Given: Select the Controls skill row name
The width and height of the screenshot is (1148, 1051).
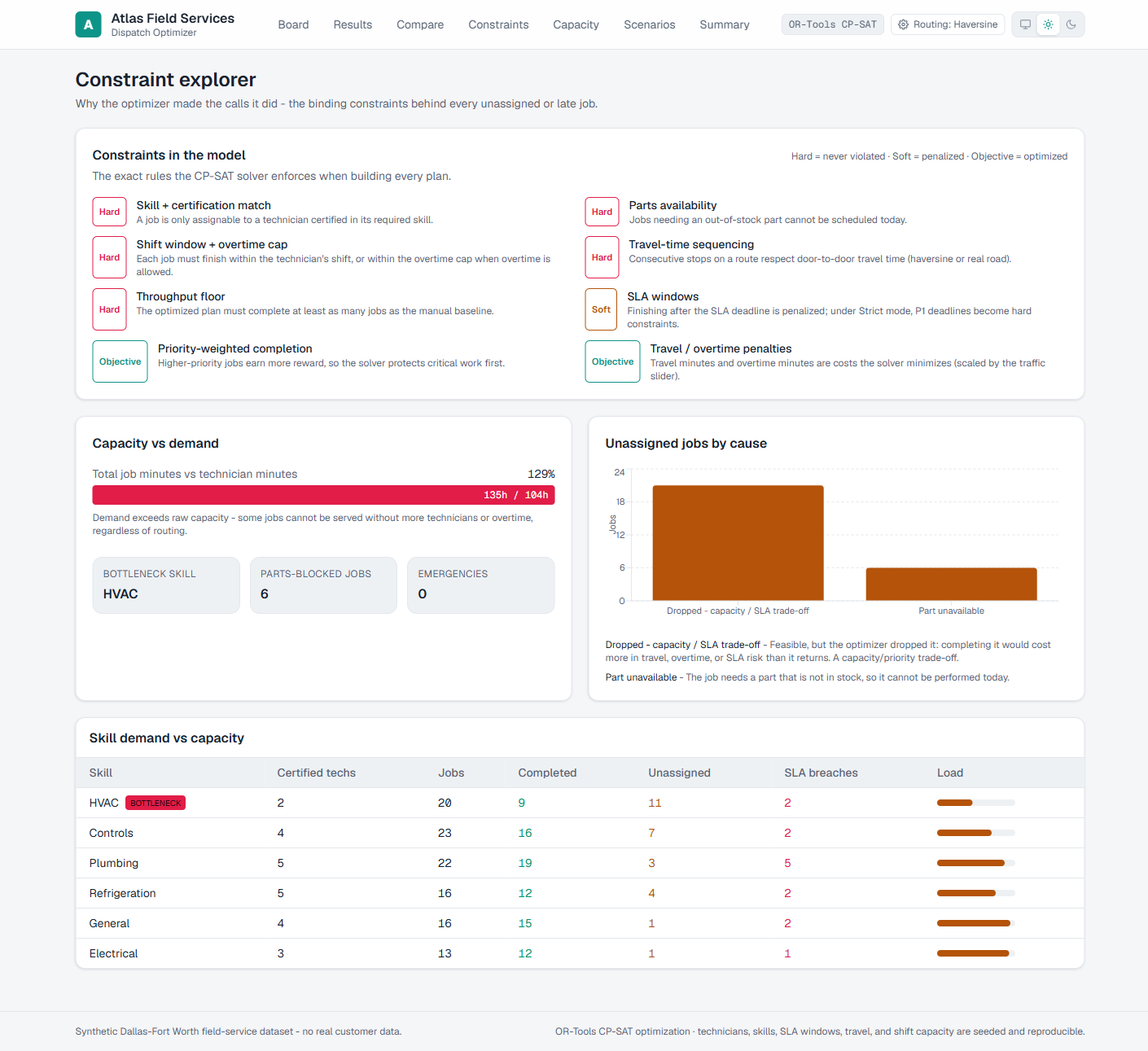Looking at the screenshot, I should tap(112, 833).
